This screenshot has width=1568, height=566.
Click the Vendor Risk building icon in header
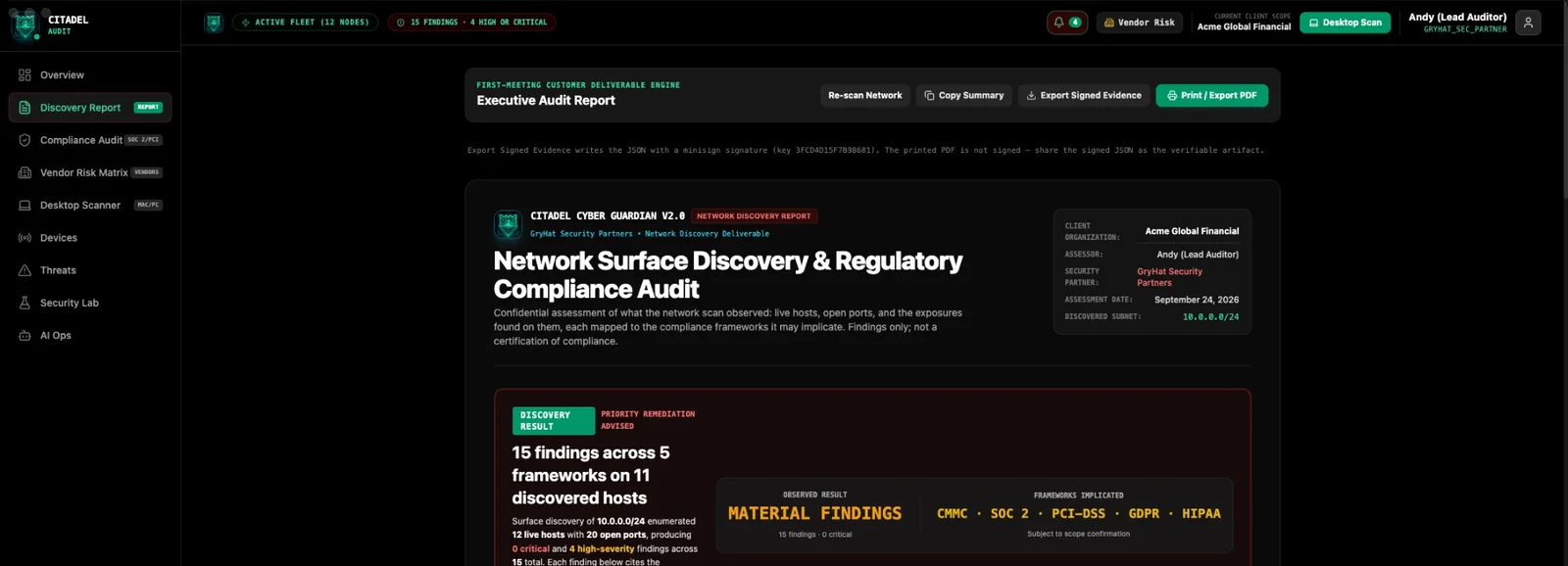[1109, 23]
